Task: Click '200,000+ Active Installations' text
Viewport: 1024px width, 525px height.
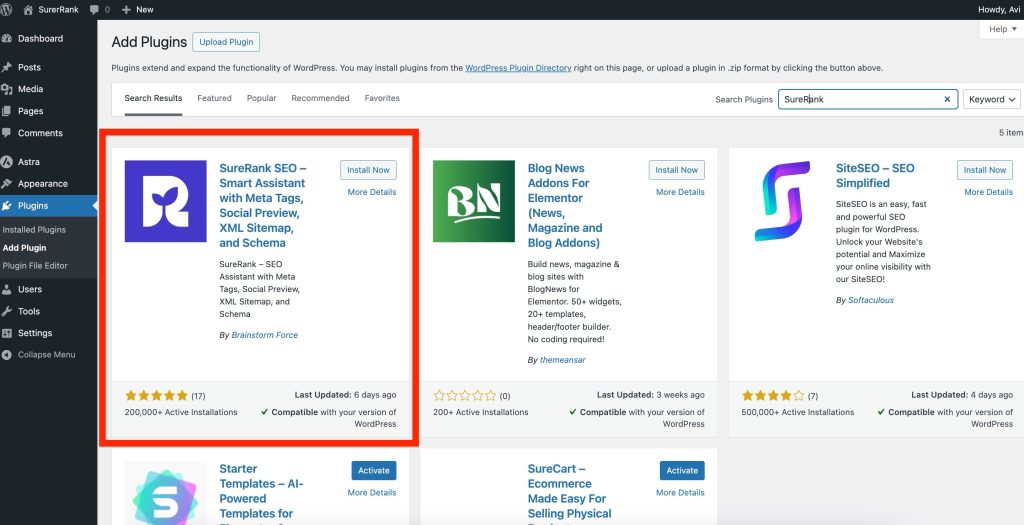Action: point(181,413)
